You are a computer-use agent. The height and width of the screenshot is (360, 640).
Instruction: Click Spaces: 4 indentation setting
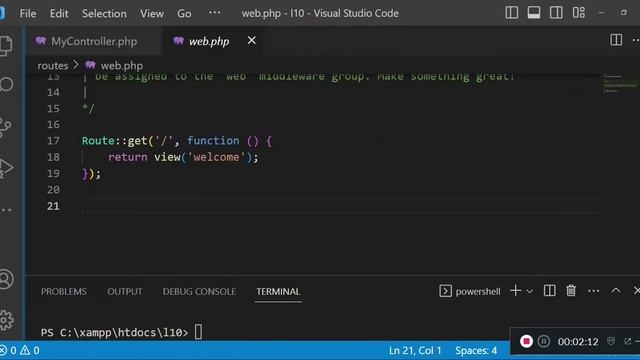[476, 350]
